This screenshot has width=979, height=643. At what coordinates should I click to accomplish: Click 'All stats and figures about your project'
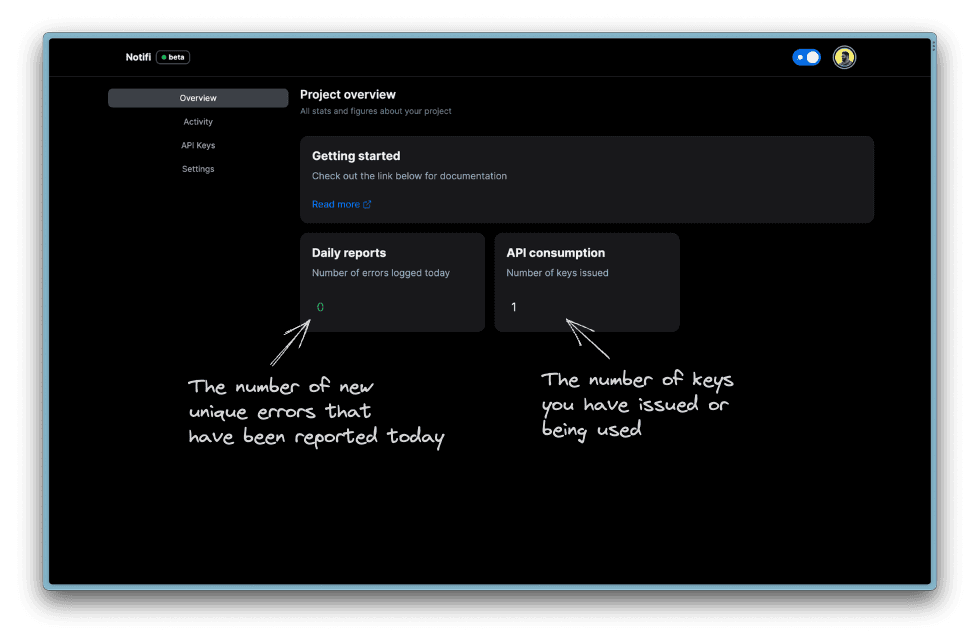point(375,111)
